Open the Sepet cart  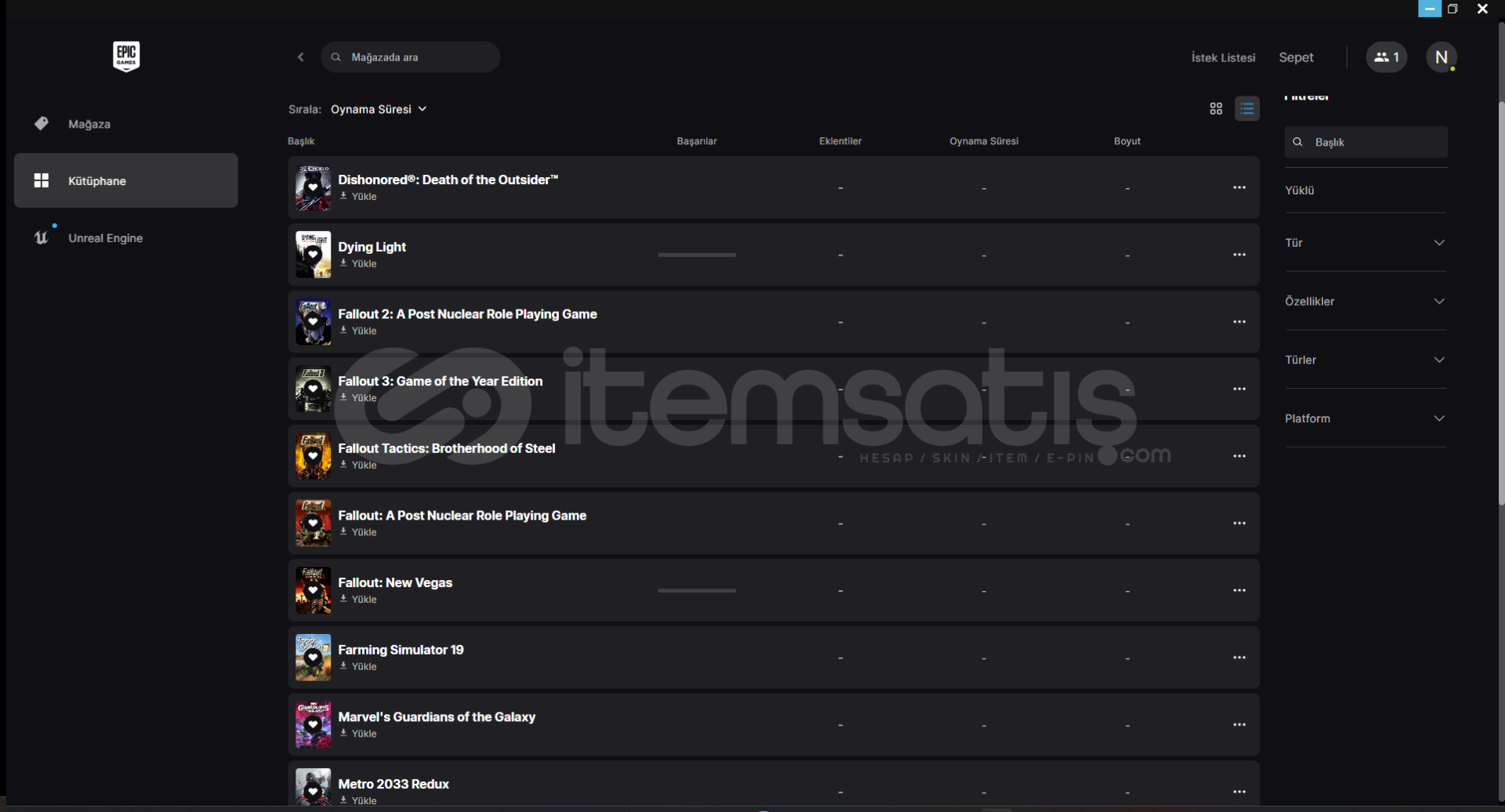1296,57
